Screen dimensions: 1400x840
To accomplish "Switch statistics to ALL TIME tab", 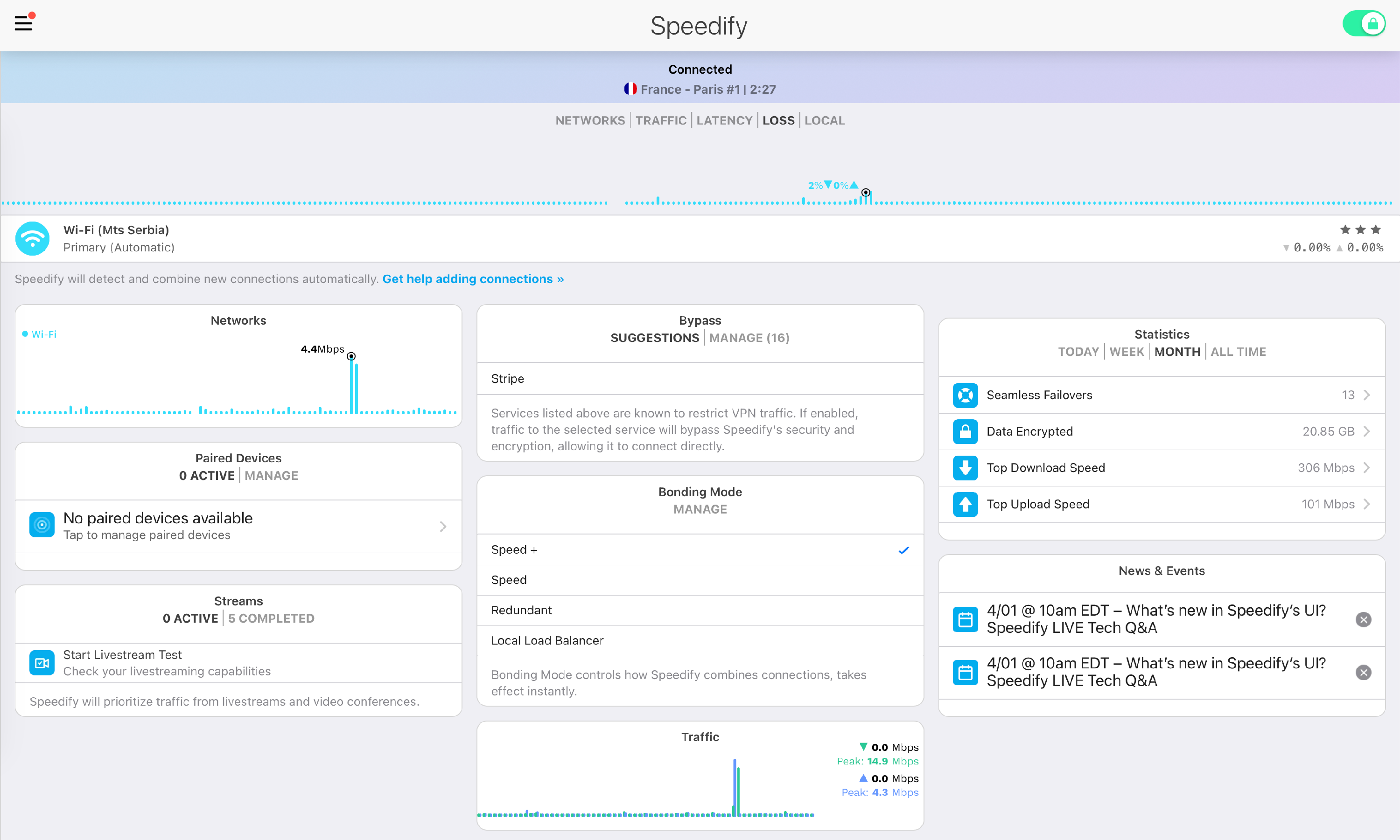I will [1238, 352].
